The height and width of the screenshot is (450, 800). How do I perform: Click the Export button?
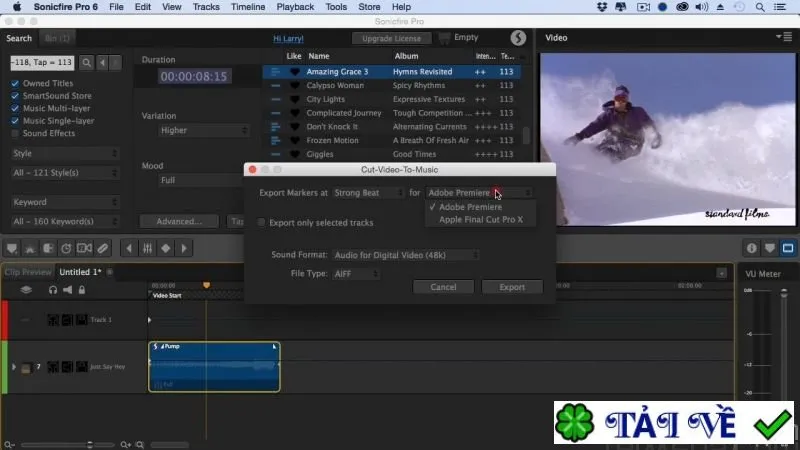512,287
